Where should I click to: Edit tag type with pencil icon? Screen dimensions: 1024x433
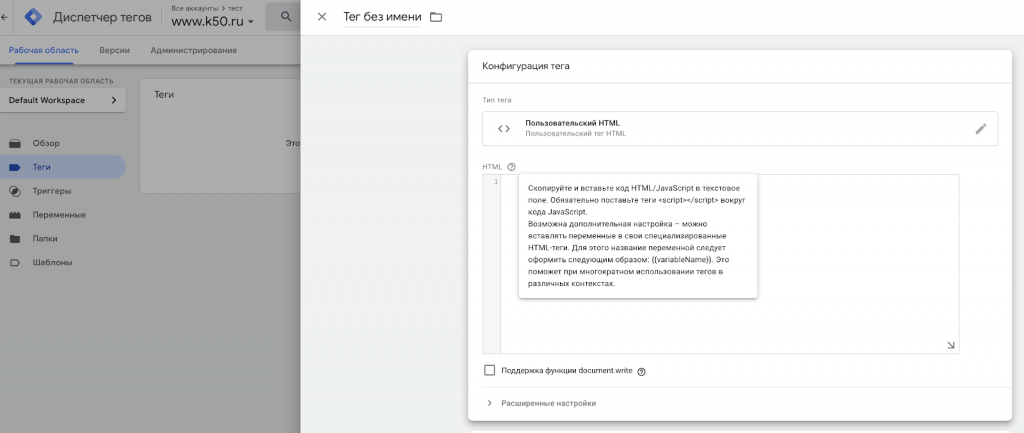coord(981,129)
